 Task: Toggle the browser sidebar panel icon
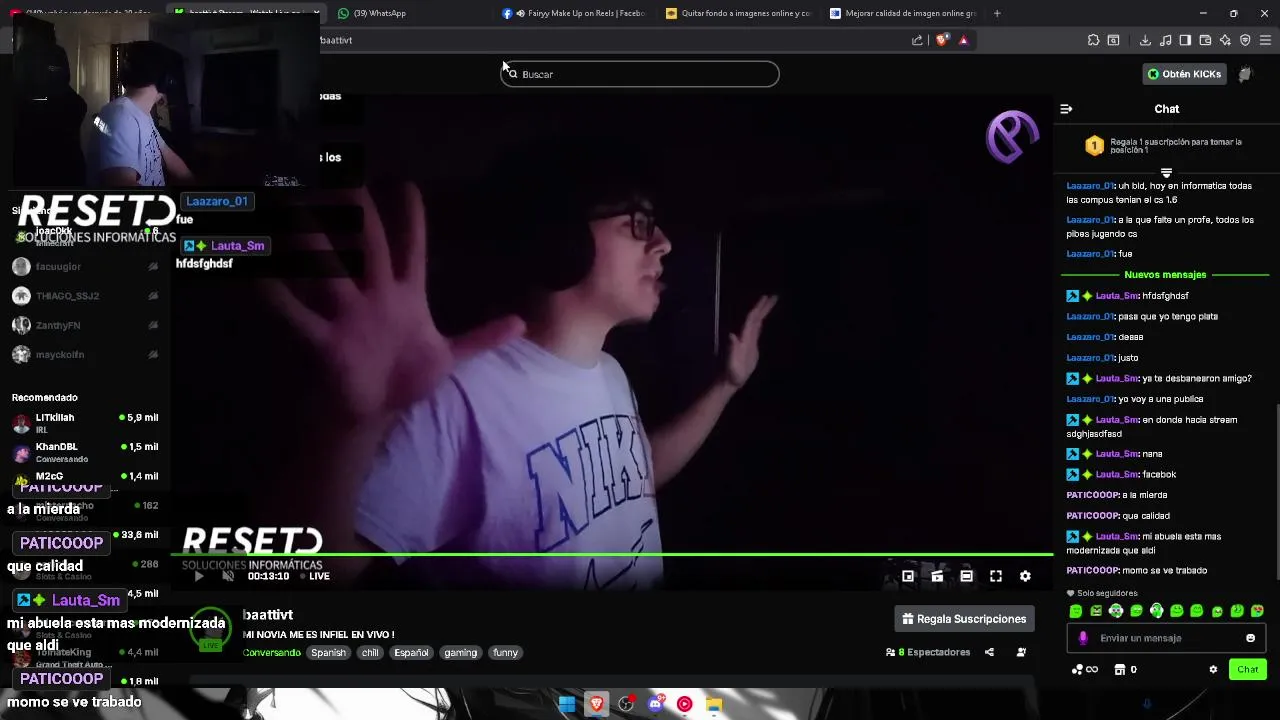coord(1185,40)
